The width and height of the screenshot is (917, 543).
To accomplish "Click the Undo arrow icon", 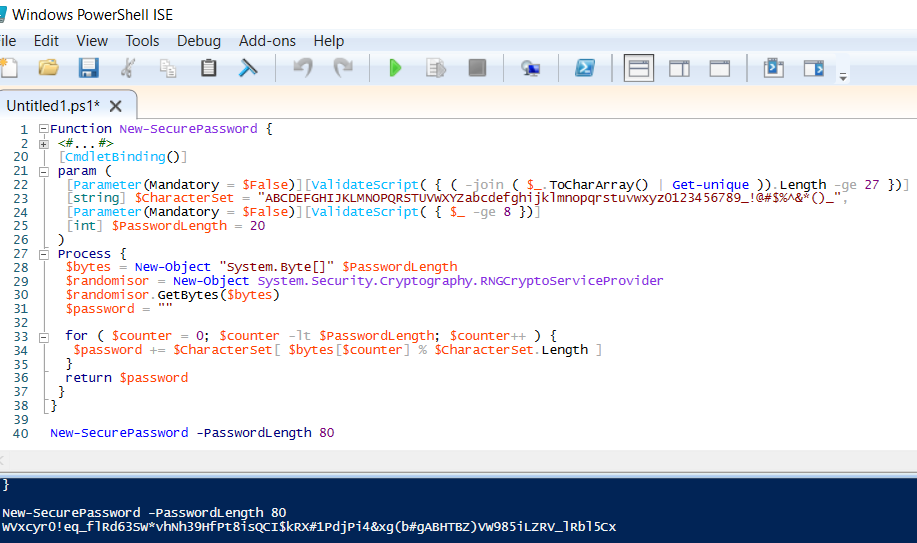I will coord(303,68).
